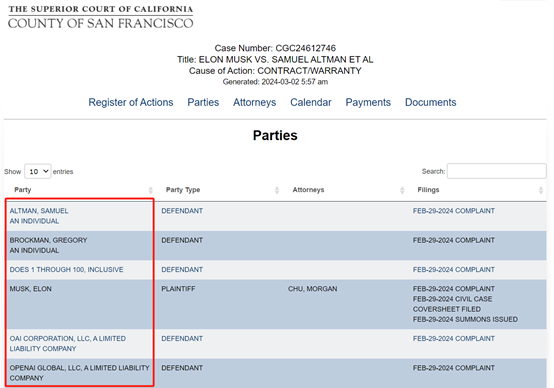Viewport: 554px width, 388px height.
Task: Open the Show entries count dropdown
Action: click(38, 171)
